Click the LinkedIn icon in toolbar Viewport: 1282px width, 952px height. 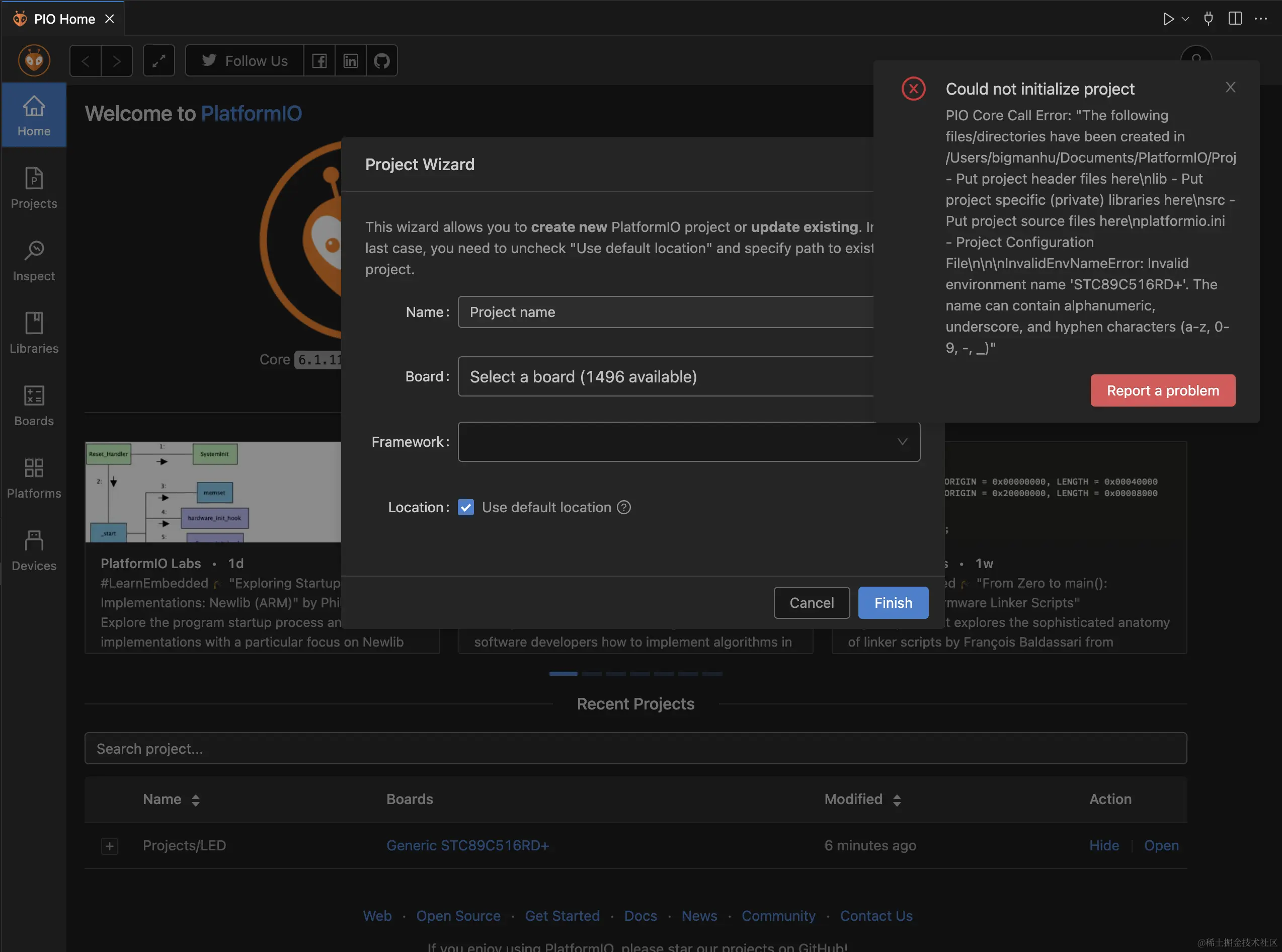350,60
